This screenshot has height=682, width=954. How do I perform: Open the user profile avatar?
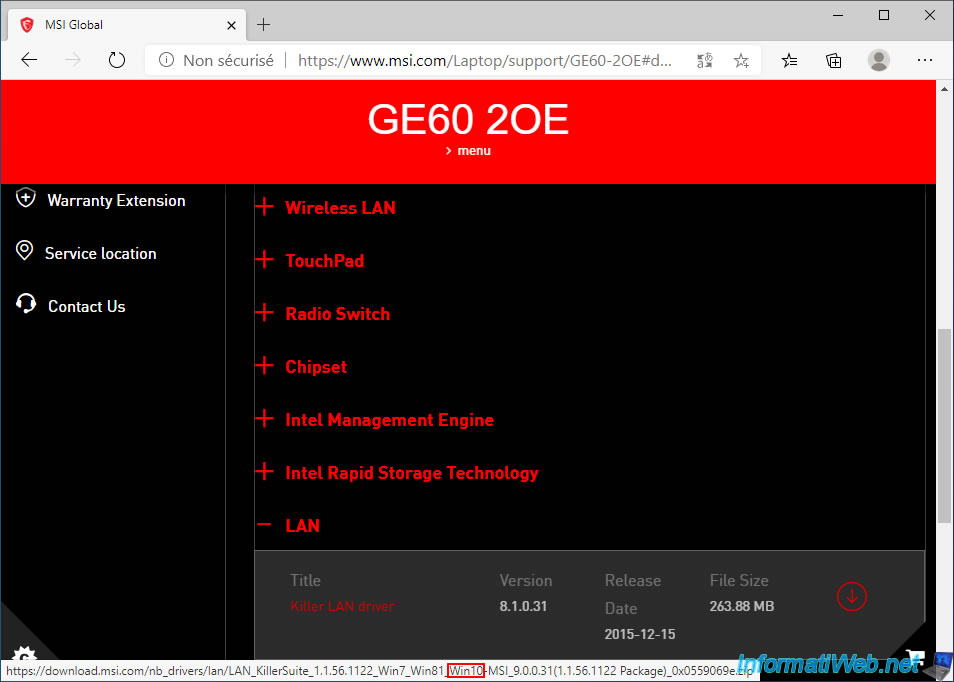pos(879,60)
